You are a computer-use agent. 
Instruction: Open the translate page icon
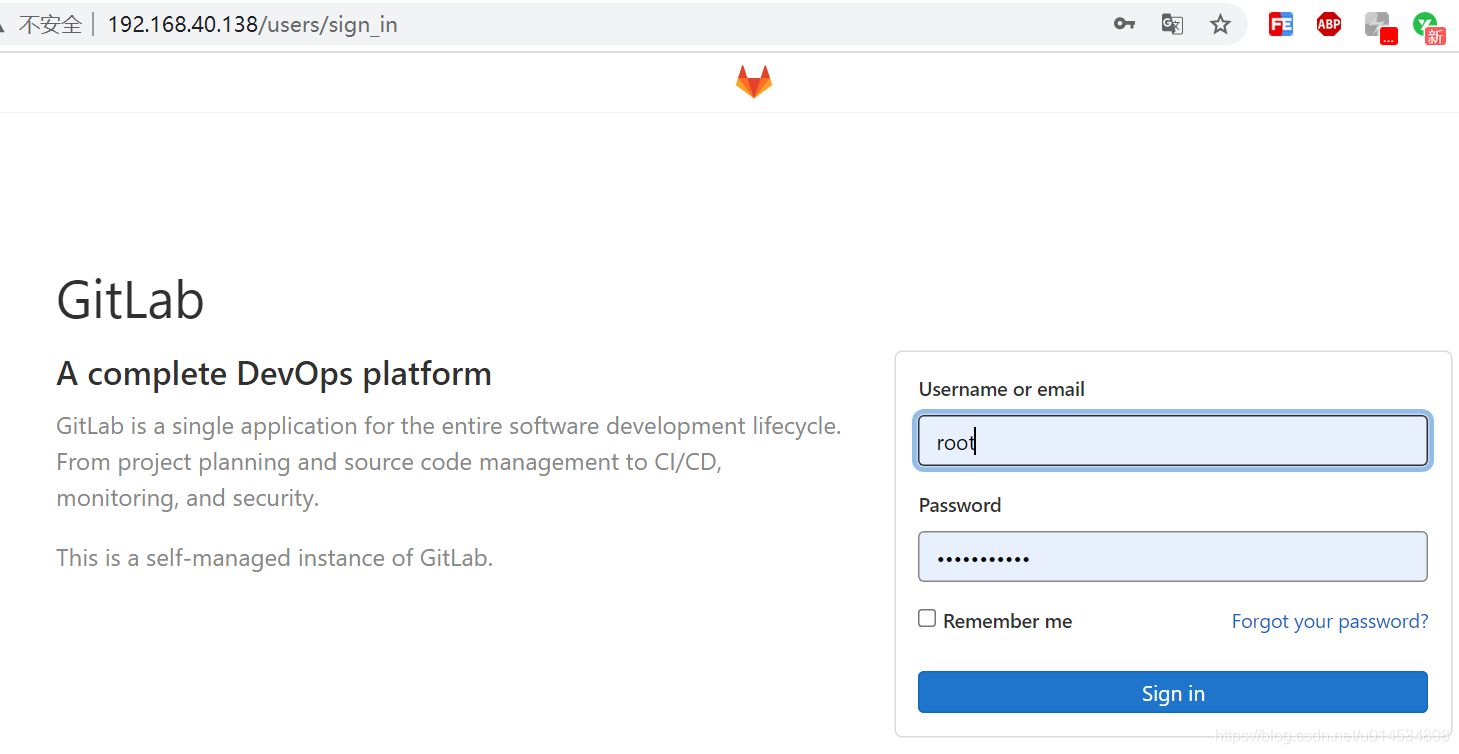(x=1172, y=24)
